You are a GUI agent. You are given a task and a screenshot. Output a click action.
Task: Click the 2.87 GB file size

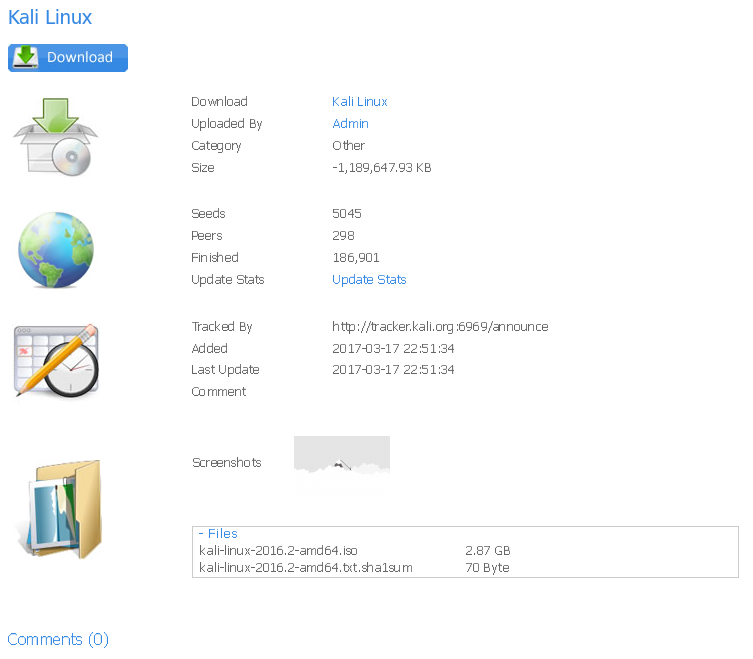(487, 550)
